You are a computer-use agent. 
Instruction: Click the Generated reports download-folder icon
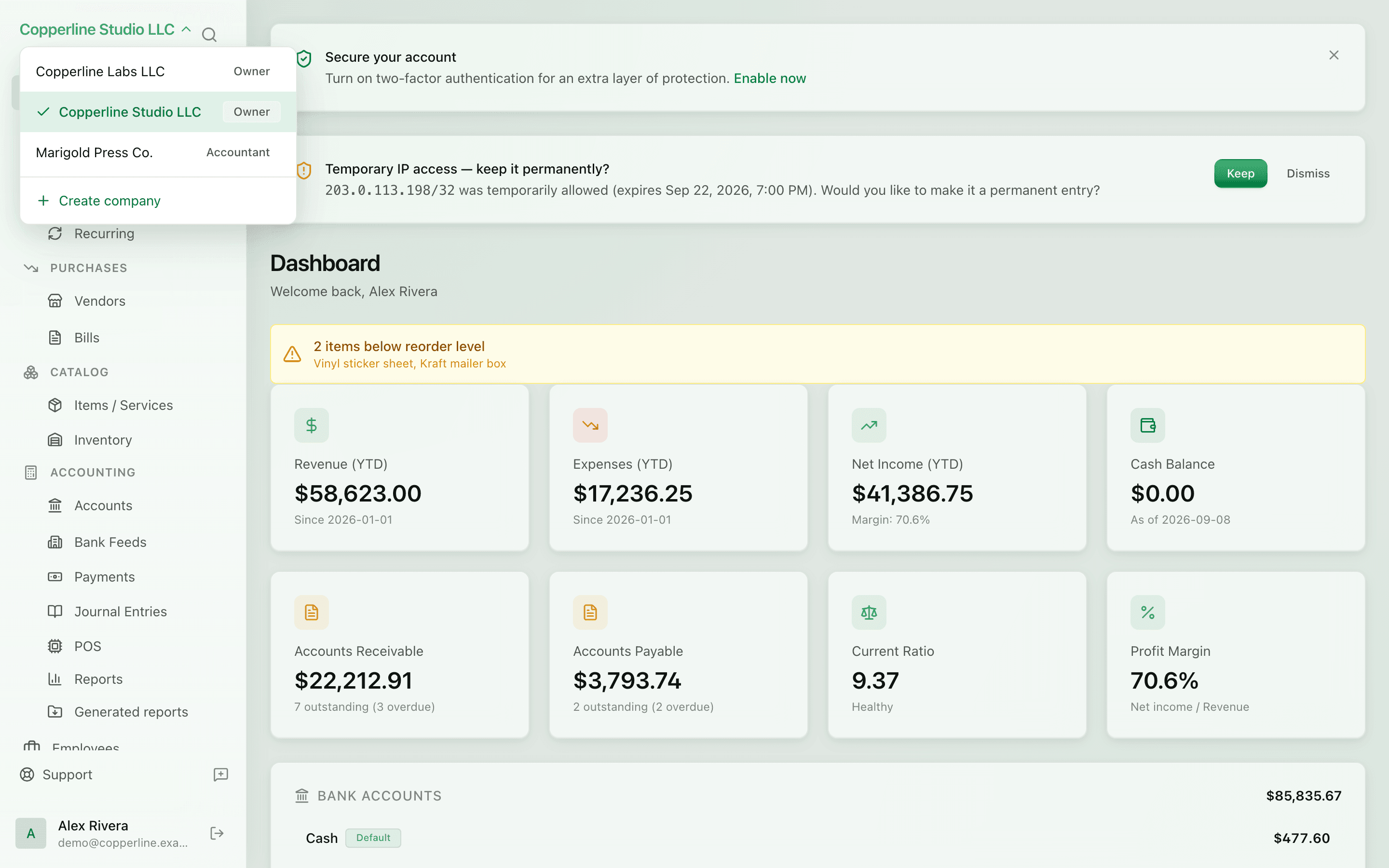point(55,712)
